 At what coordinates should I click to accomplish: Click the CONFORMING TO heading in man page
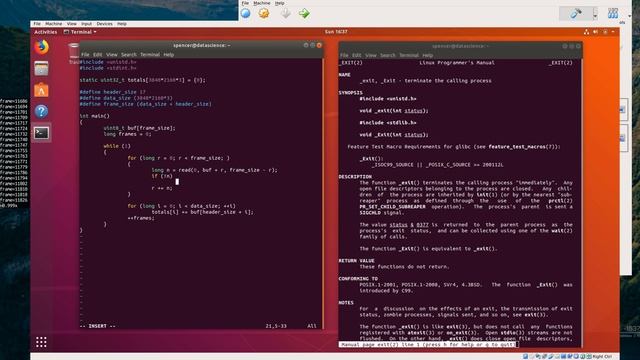[x=358, y=278]
